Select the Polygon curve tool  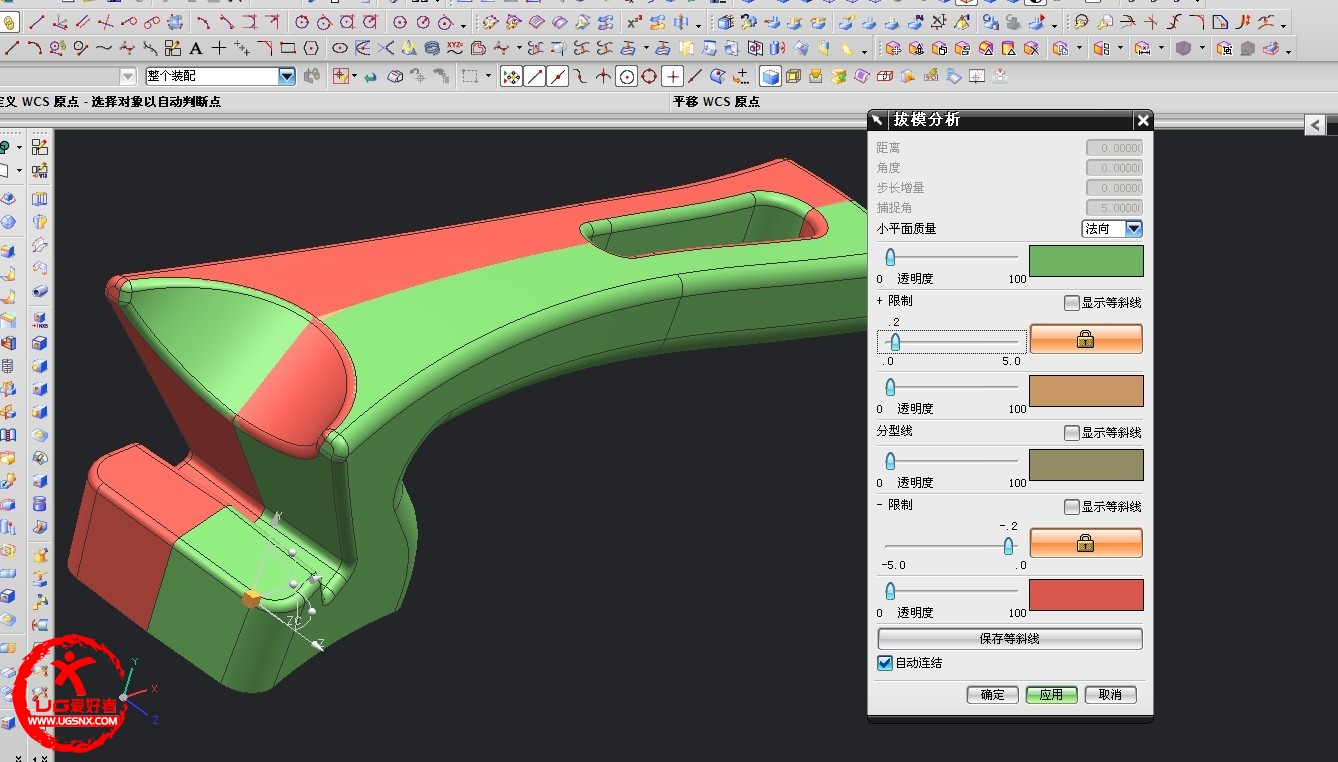pos(311,47)
